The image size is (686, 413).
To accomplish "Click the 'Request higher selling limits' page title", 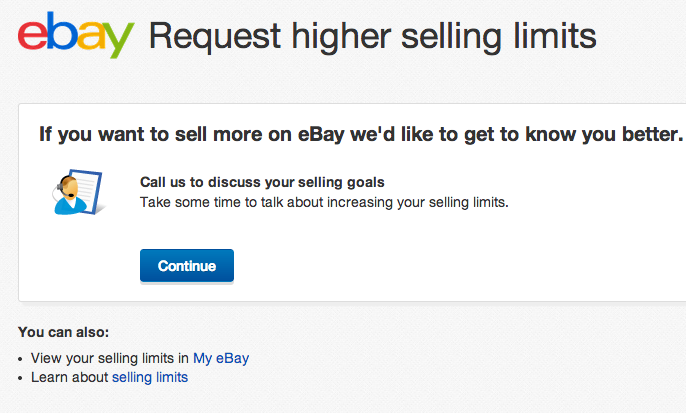I will coord(372,36).
